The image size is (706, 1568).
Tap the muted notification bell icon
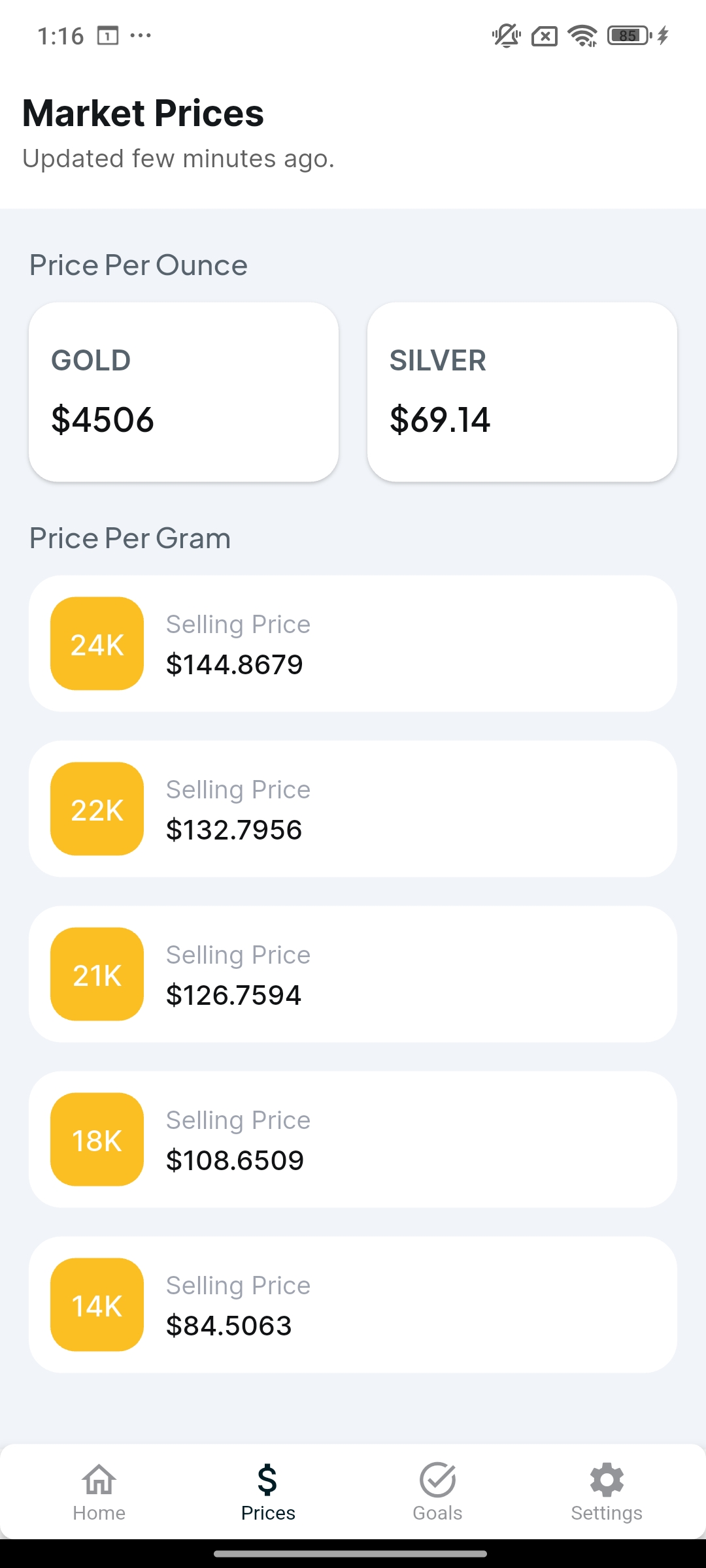(x=506, y=35)
